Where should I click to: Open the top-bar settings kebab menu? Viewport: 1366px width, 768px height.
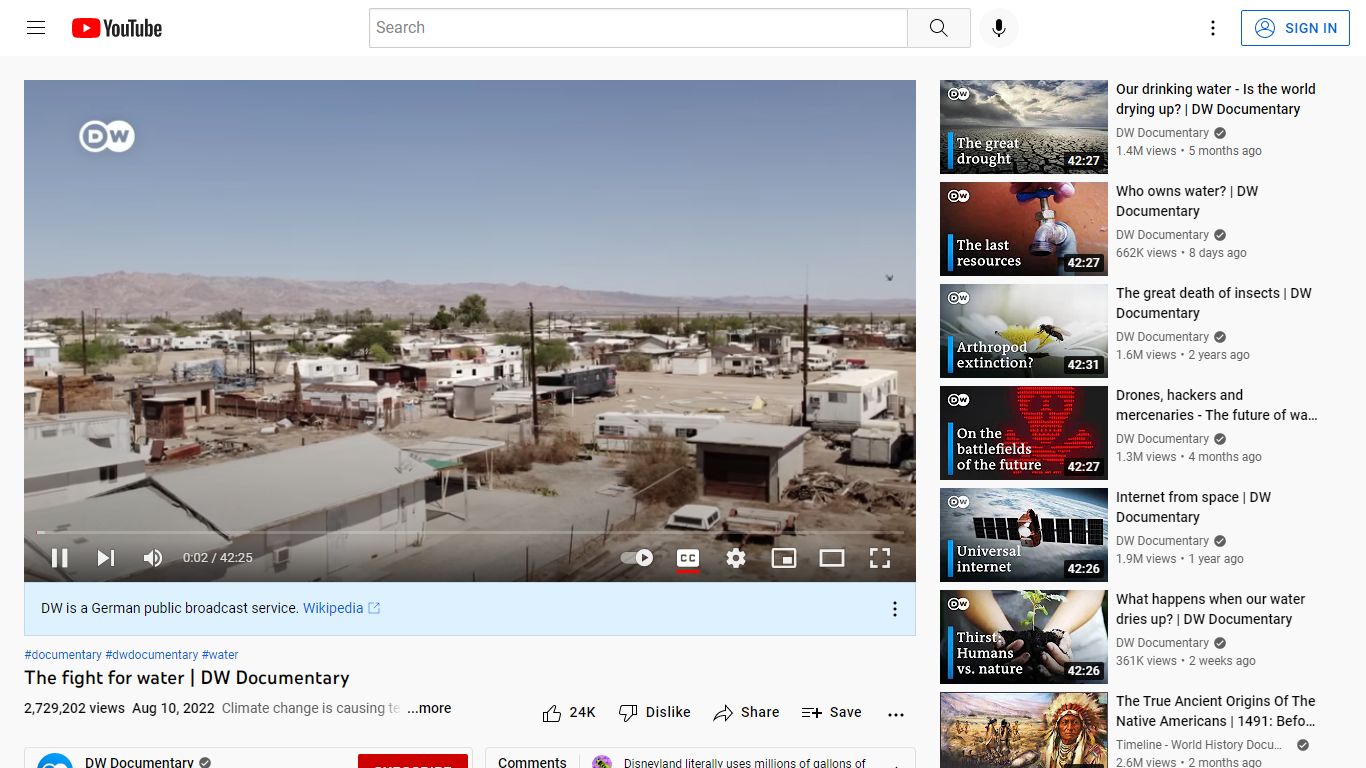click(1213, 28)
